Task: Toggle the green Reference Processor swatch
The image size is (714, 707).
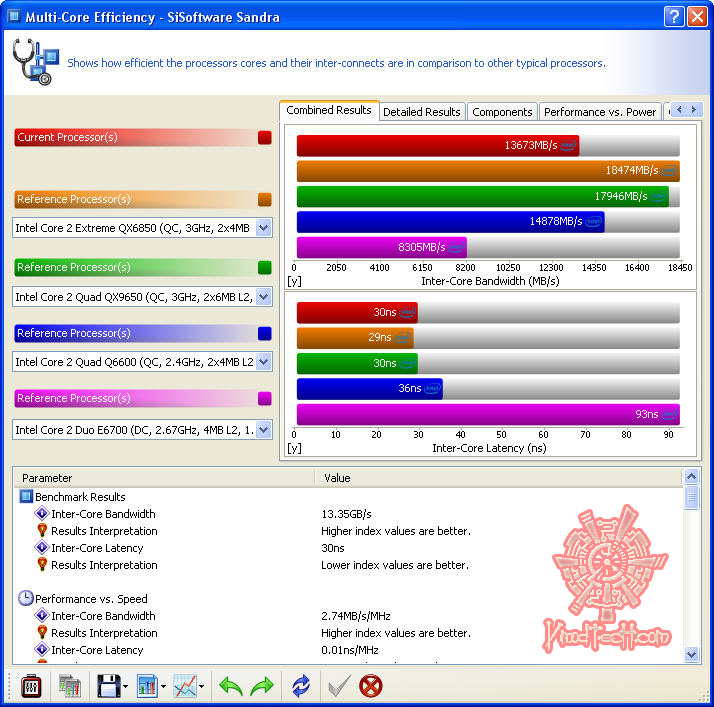Action: 265,267
